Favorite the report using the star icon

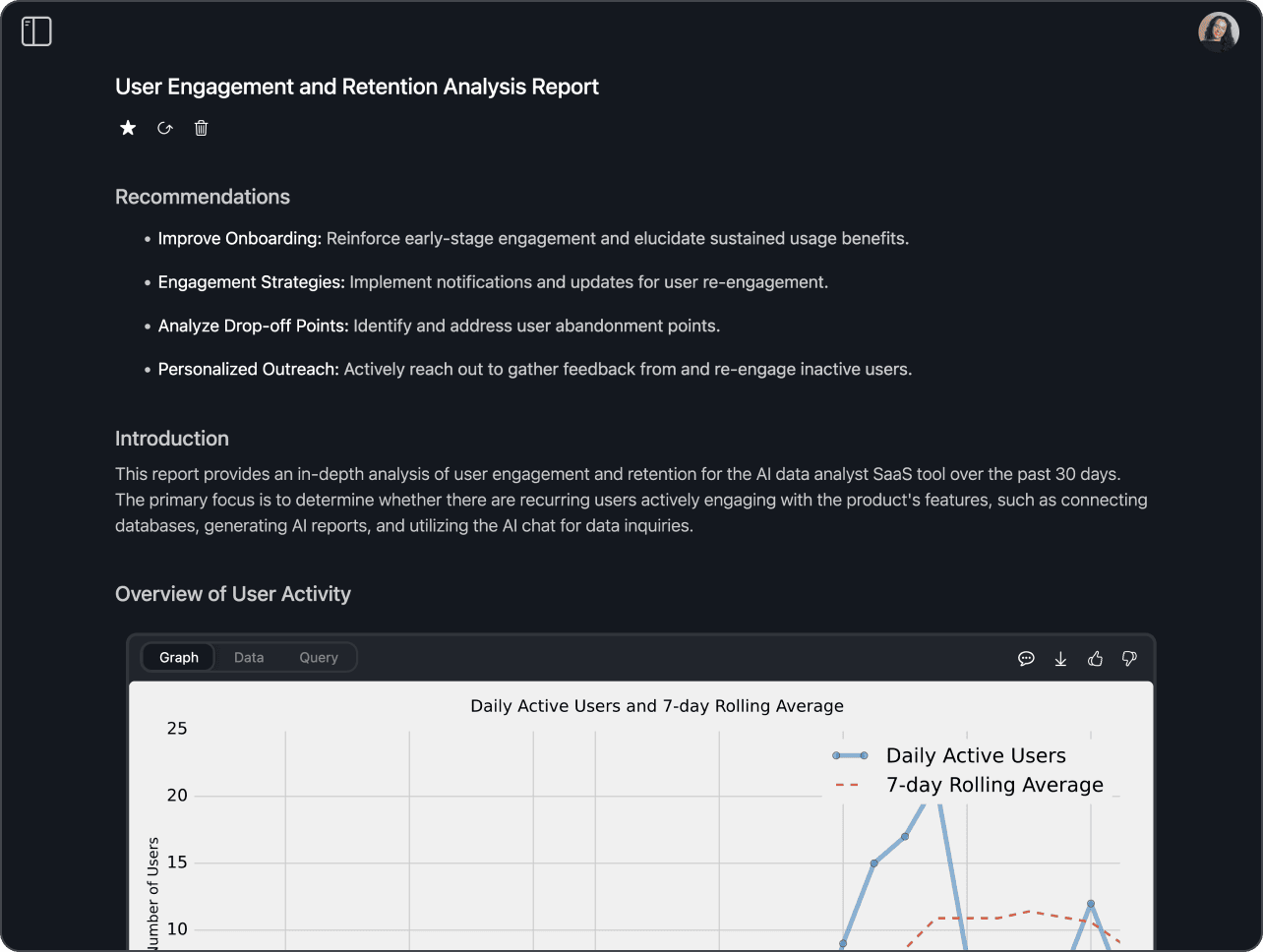point(127,127)
